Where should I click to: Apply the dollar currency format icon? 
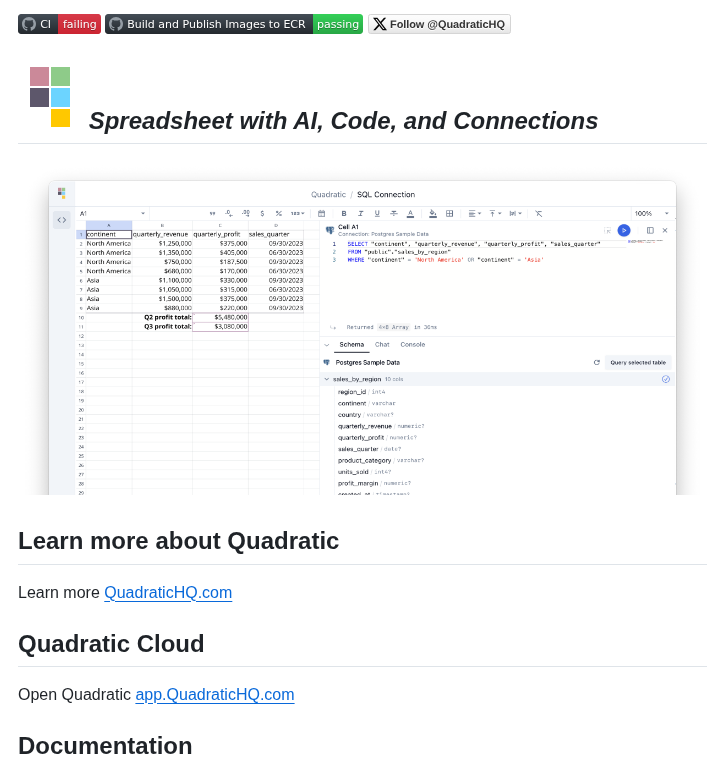coord(263,214)
